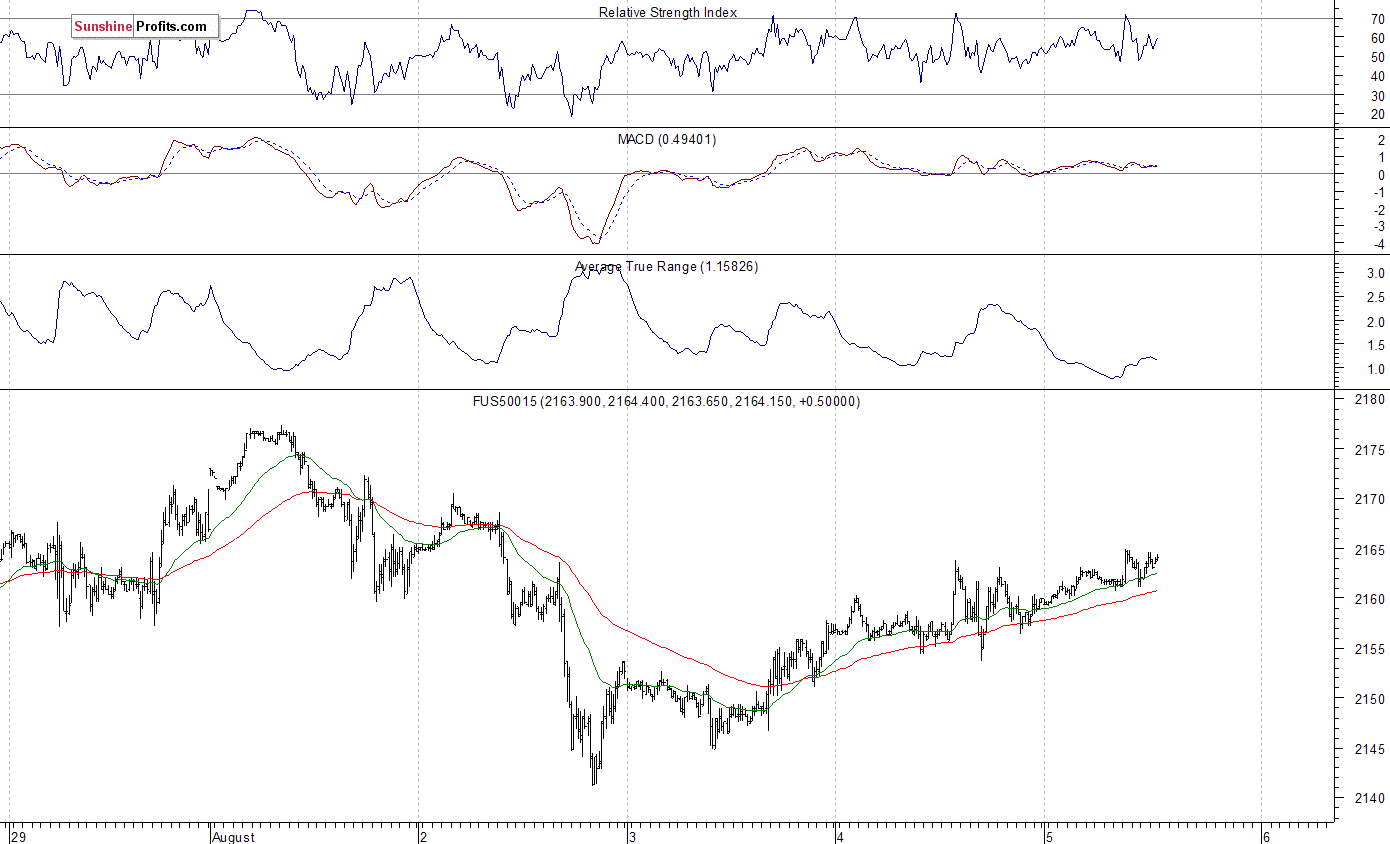Click the MACD -4 scale label
Viewport: 1390px width, 844px height.
click(1377, 245)
